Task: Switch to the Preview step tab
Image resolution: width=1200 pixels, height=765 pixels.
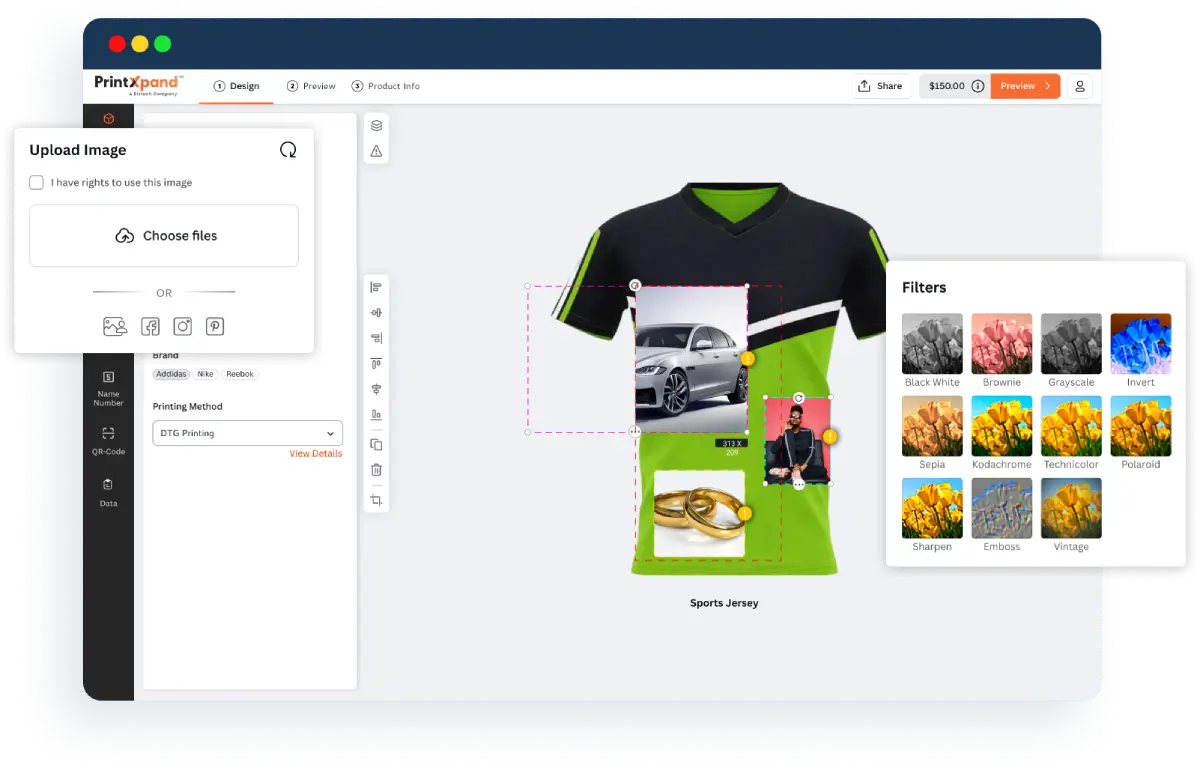Action: (311, 86)
